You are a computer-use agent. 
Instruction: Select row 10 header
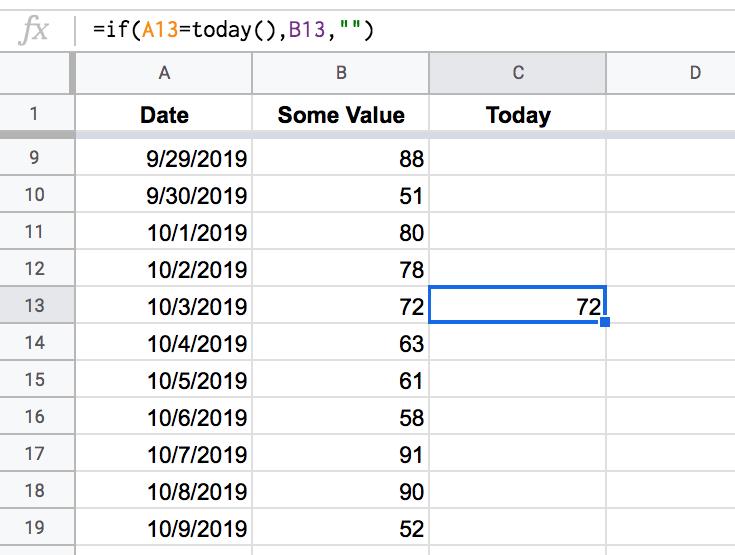pos(37,194)
